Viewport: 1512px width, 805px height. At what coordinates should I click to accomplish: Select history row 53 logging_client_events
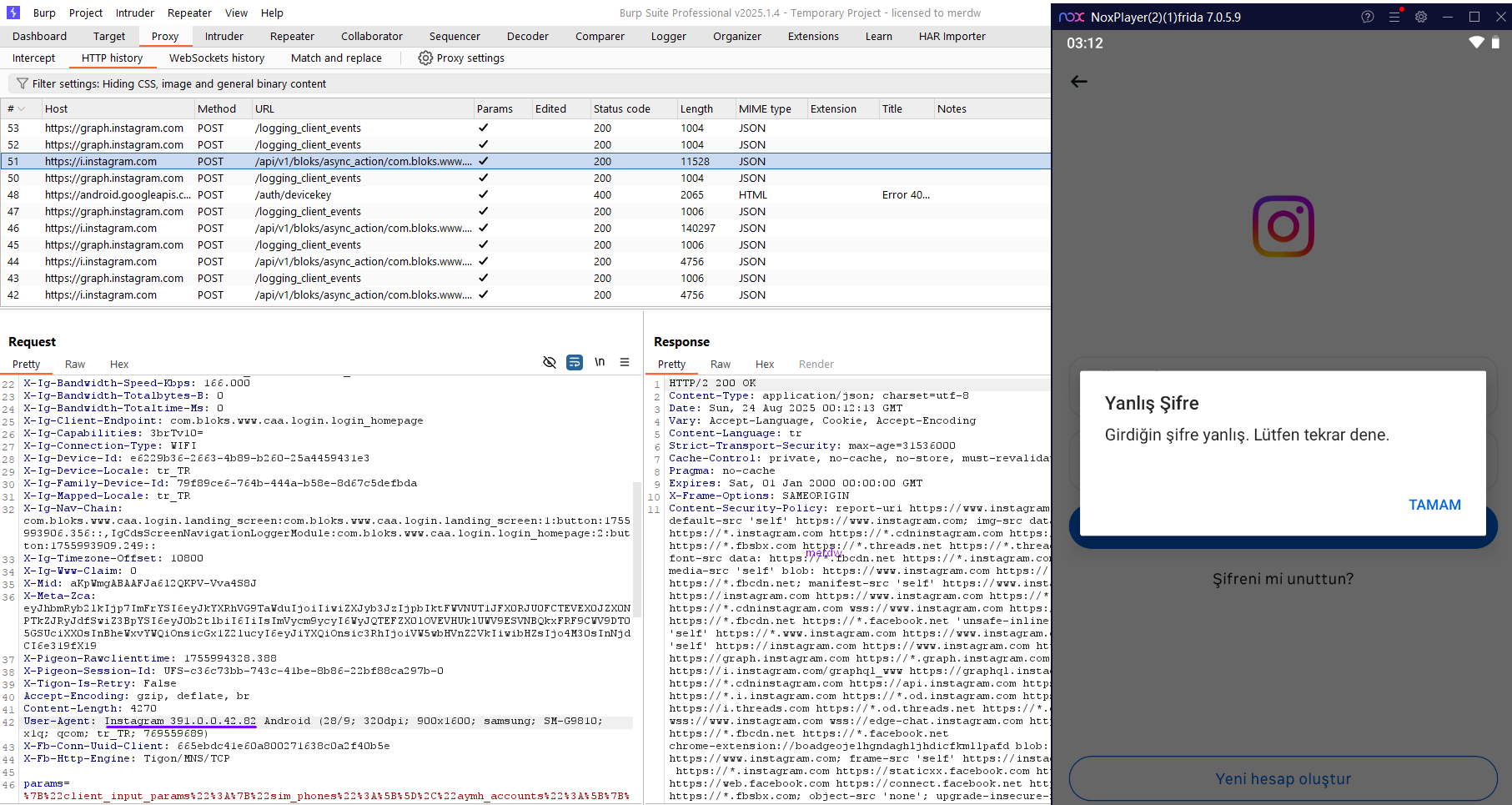525,128
